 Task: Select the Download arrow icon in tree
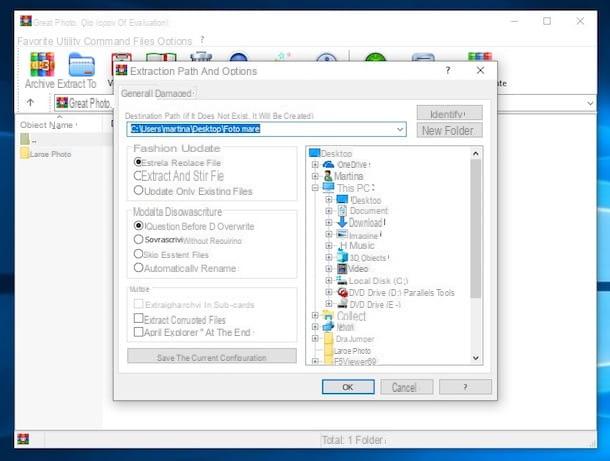342,222
